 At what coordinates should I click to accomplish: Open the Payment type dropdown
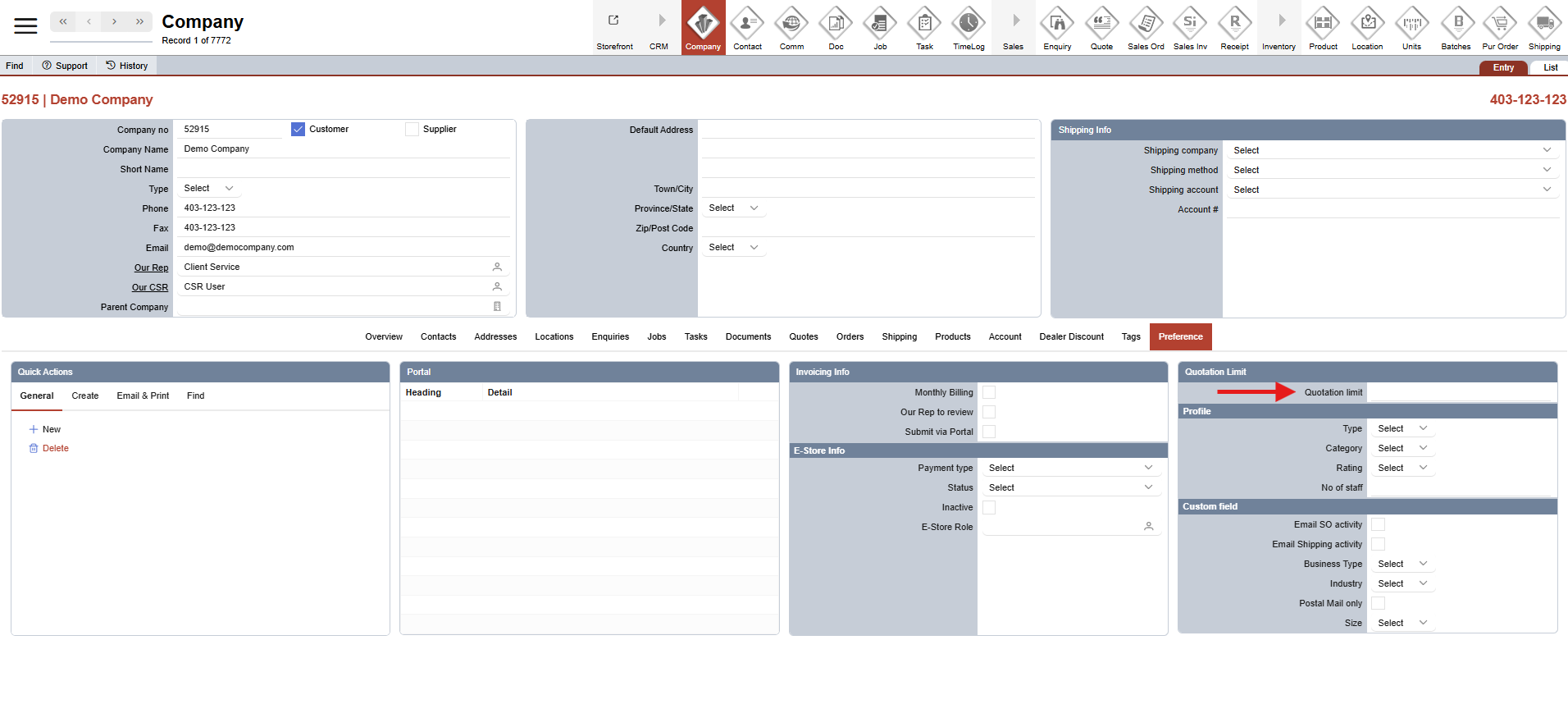(1069, 468)
